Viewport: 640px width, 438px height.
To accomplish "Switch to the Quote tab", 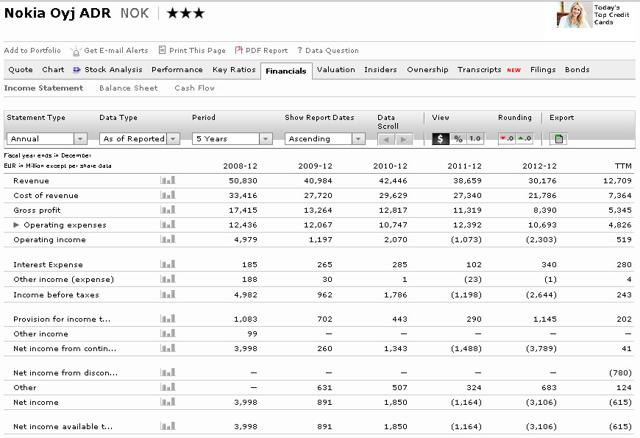I will [x=20, y=69].
